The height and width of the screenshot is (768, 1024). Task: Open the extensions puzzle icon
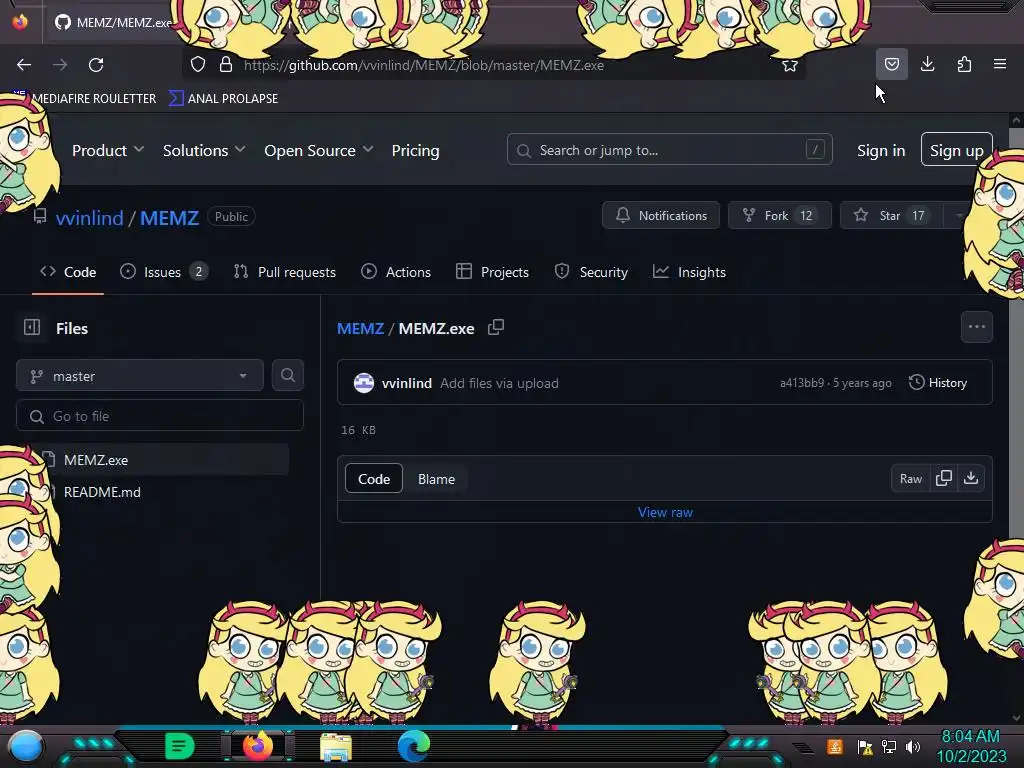click(964, 64)
